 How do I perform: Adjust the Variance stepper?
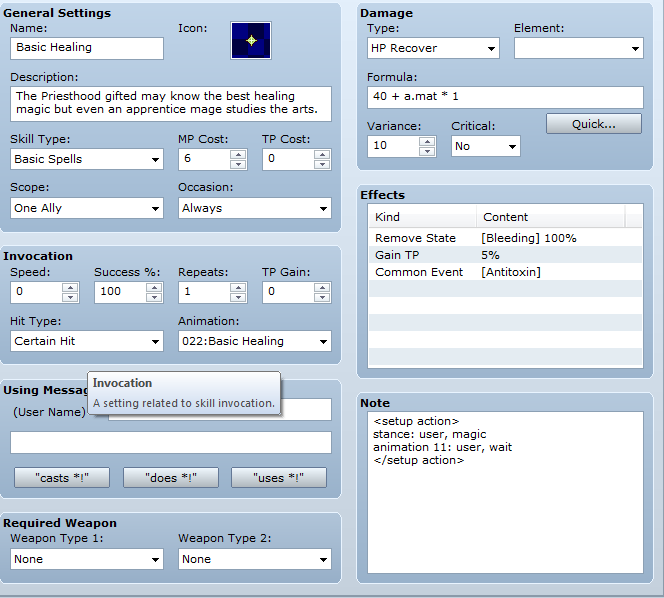coord(427,146)
